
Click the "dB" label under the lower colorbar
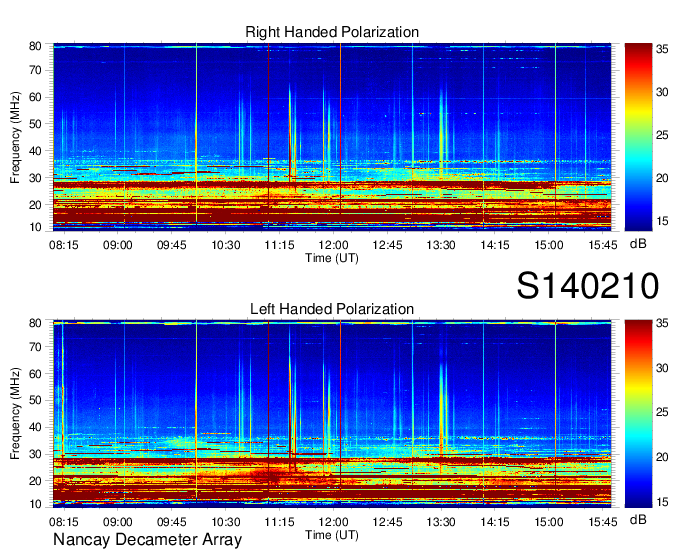pyautogui.click(x=638, y=519)
